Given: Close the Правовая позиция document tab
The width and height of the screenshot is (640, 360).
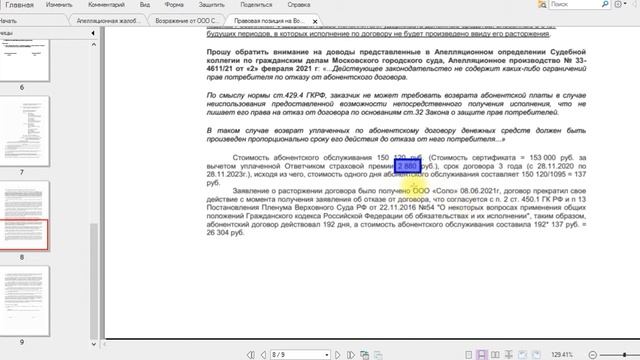Looking at the screenshot, I should point(315,21).
